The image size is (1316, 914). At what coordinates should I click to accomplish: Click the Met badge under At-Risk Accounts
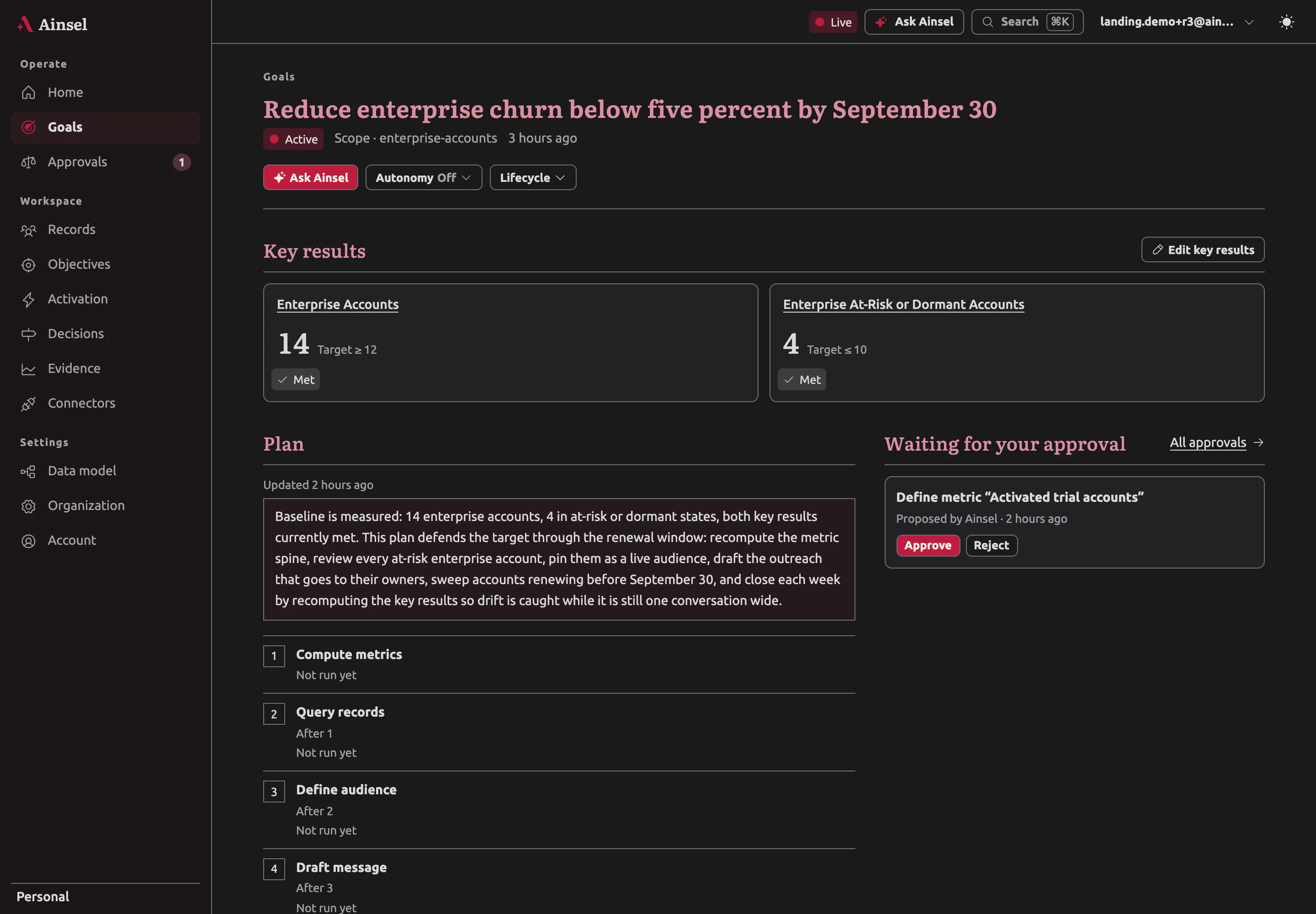[802, 380]
